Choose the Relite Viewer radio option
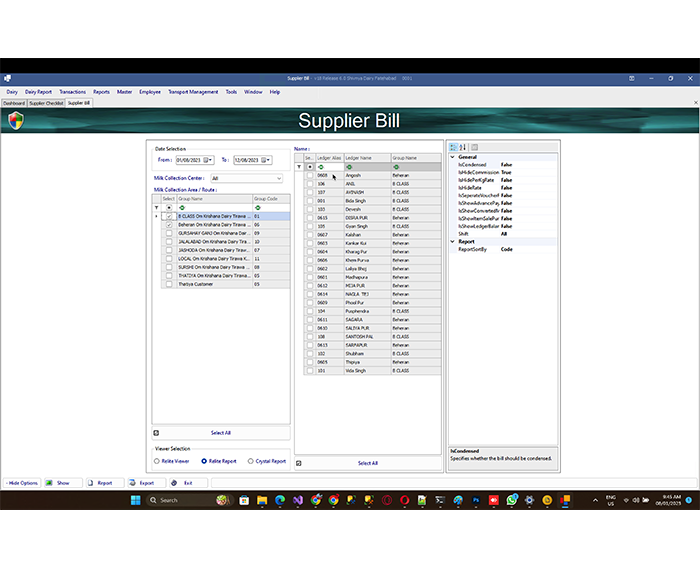This screenshot has width=700, height=568. (156, 462)
